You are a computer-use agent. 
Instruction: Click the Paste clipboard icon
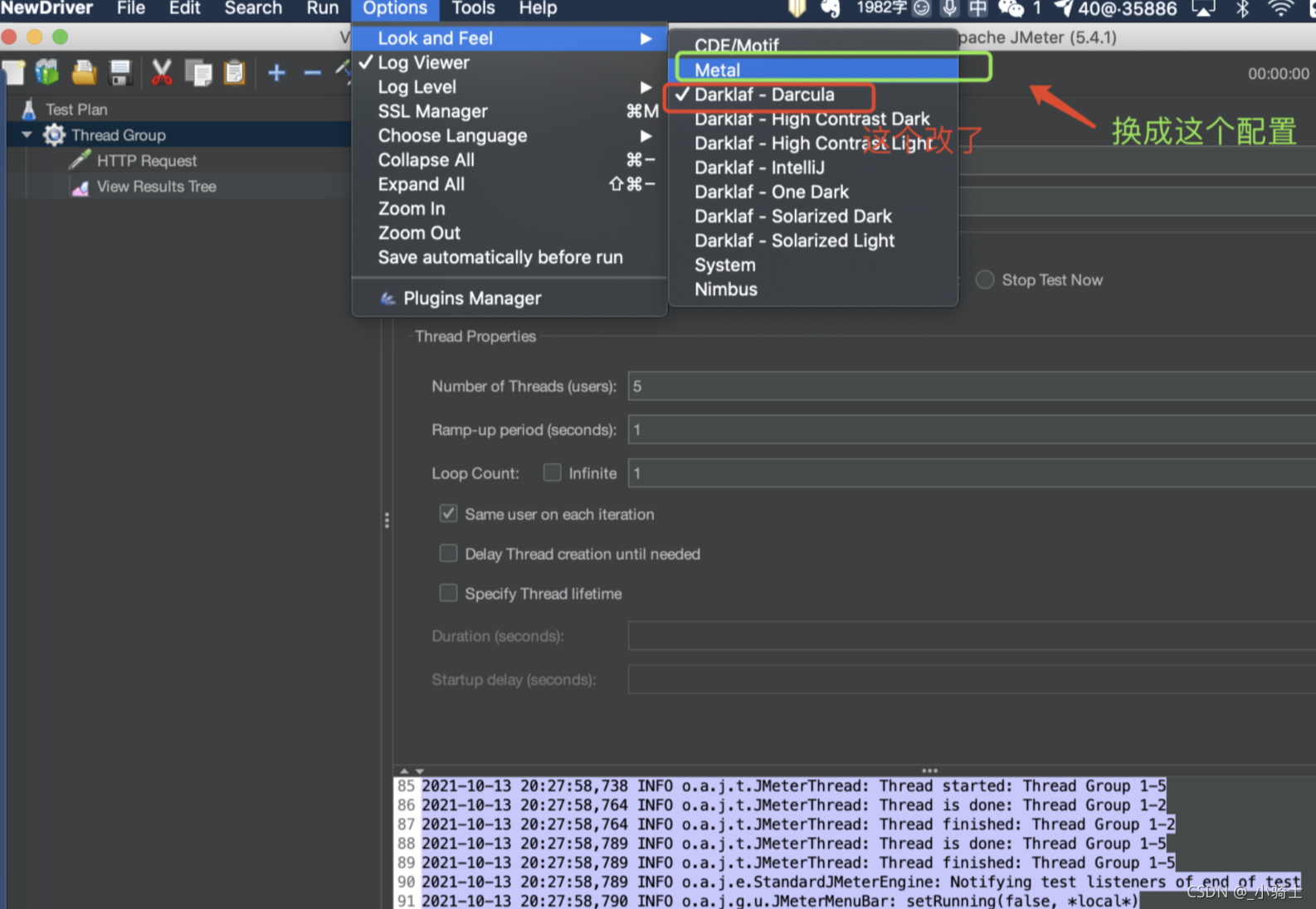click(235, 73)
